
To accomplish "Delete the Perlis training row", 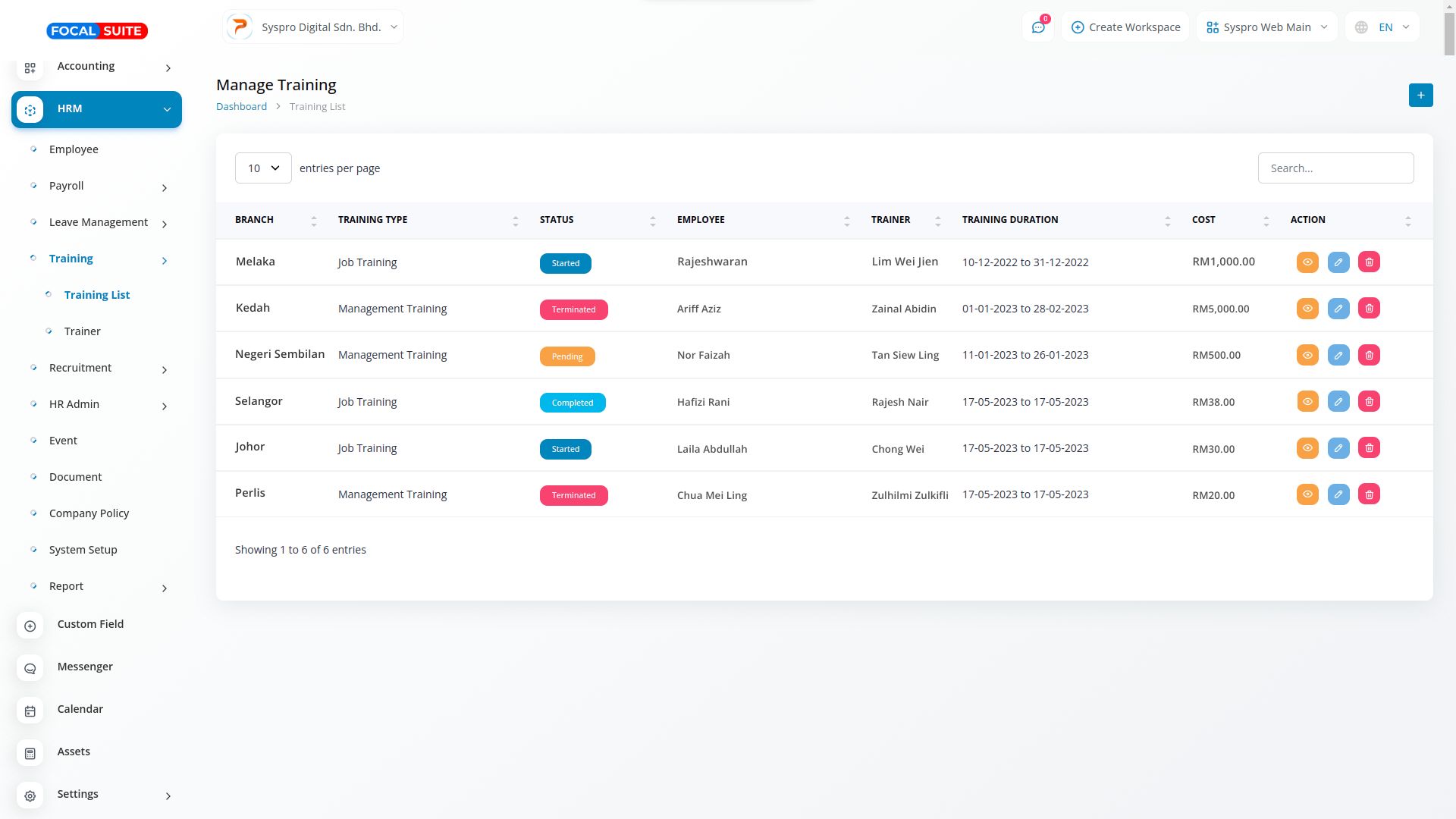I will pos(1369,494).
